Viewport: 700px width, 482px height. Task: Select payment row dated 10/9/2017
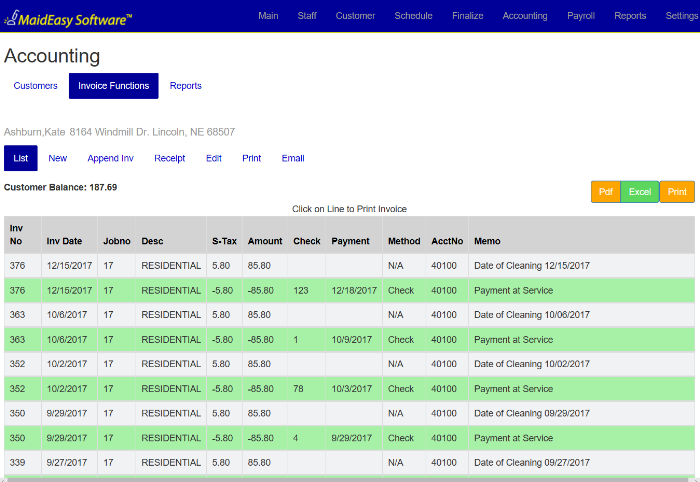pyautogui.click(x=350, y=340)
